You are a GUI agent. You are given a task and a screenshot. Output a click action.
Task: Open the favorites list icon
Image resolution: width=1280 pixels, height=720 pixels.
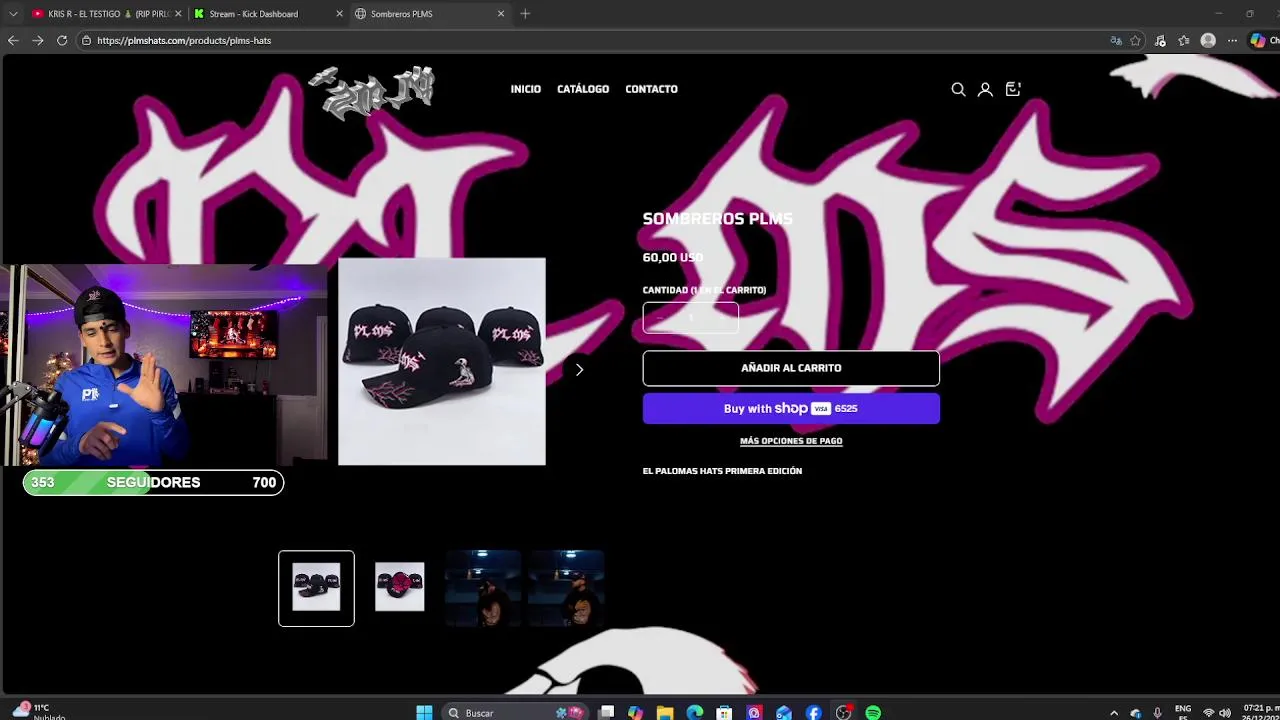pos(1184,41)
